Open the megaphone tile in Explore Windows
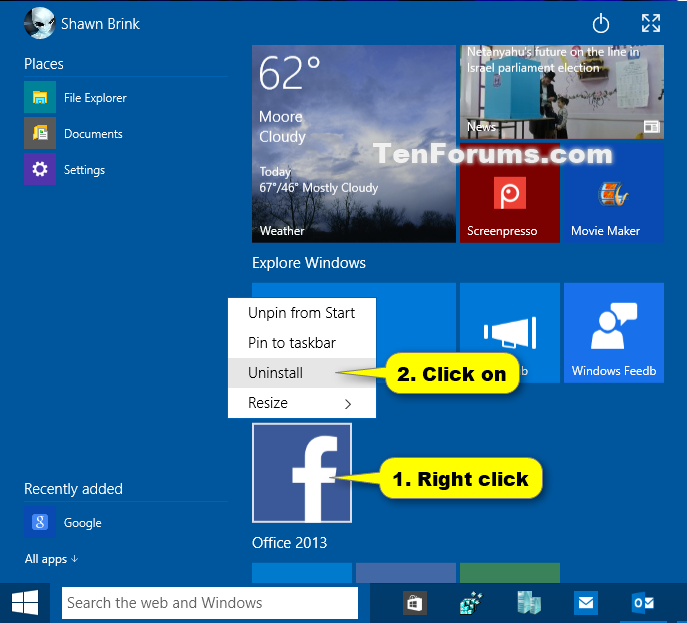Screen dimensions: 687x623 pos(510,333)
